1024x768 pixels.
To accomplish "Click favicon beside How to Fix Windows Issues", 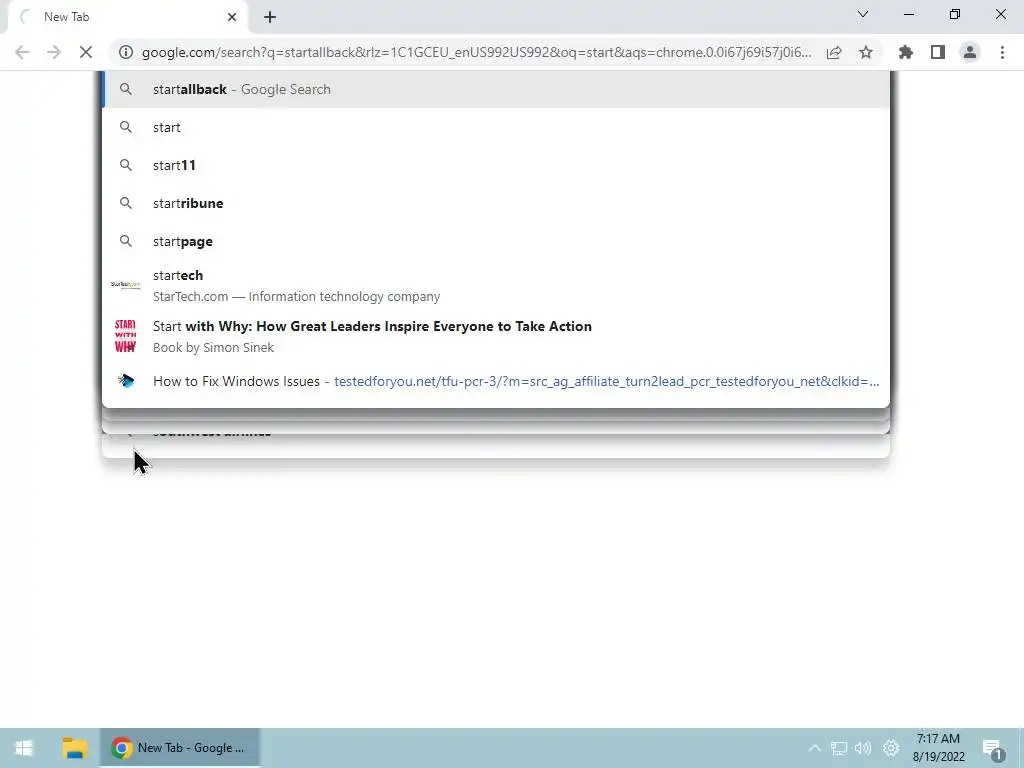I will [x=126, y=381].
